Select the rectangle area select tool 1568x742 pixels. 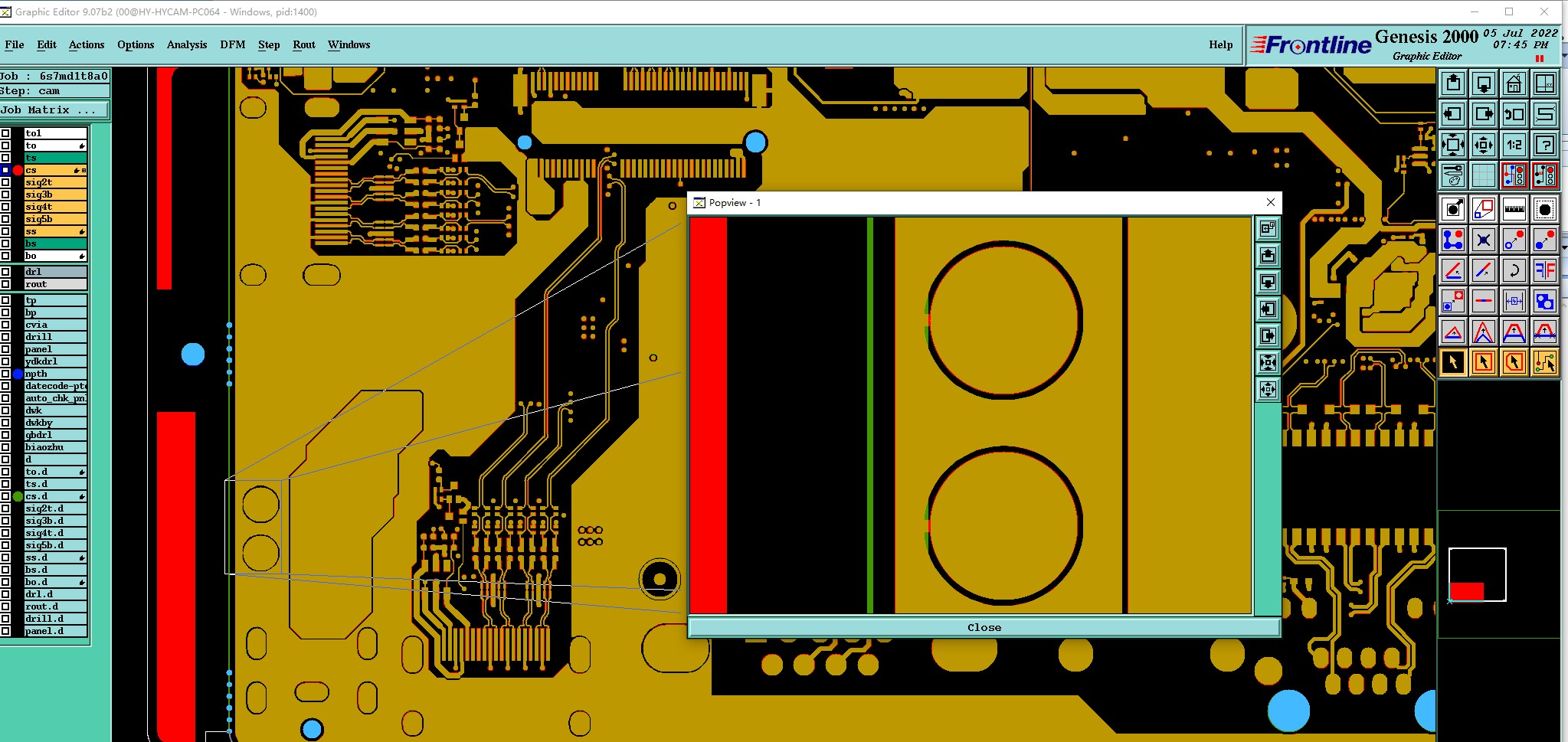[x=1484, y=362]
